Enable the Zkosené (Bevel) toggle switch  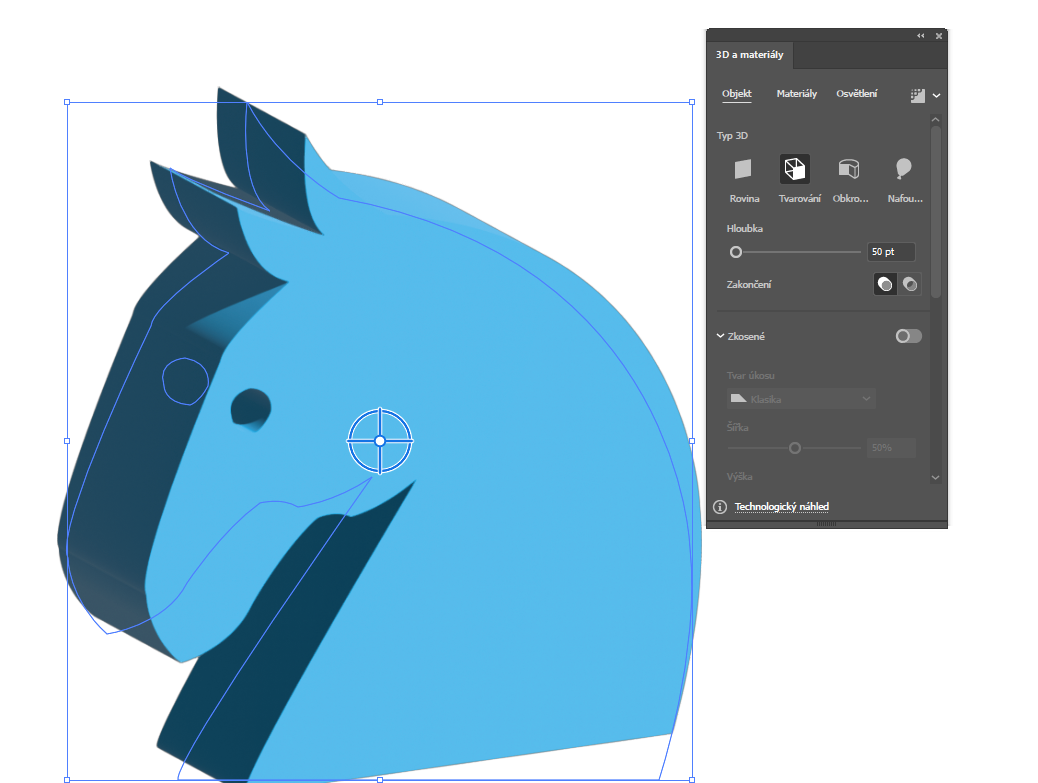click(908, 336)
